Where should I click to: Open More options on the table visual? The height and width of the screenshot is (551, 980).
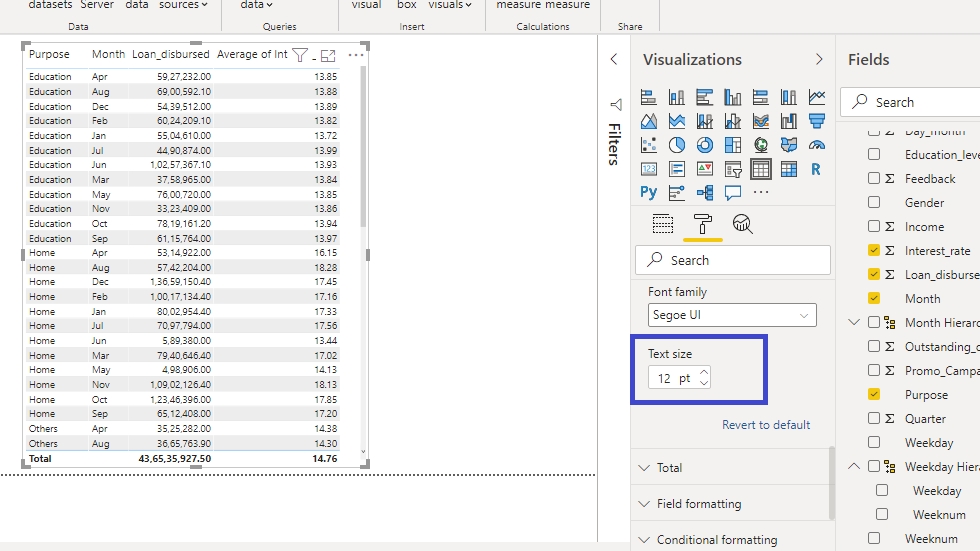click(x=356, y=56)
